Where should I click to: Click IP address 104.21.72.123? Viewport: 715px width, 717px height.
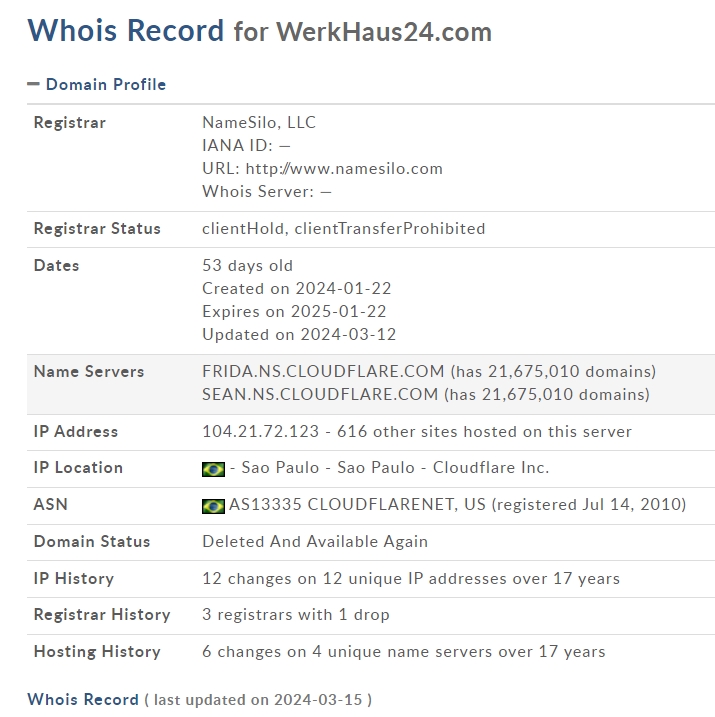pyautogui.click(x=260, y=431)
